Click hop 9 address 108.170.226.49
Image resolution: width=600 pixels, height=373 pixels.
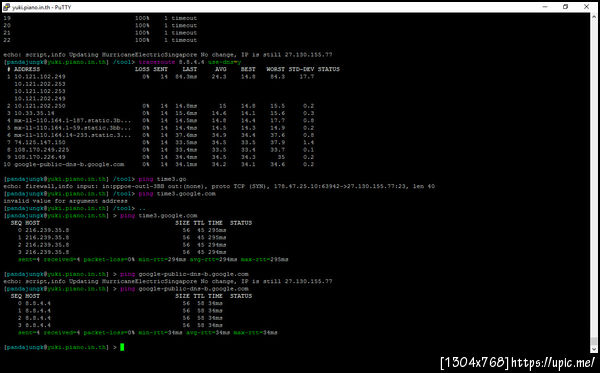click(x=40, y=157)
